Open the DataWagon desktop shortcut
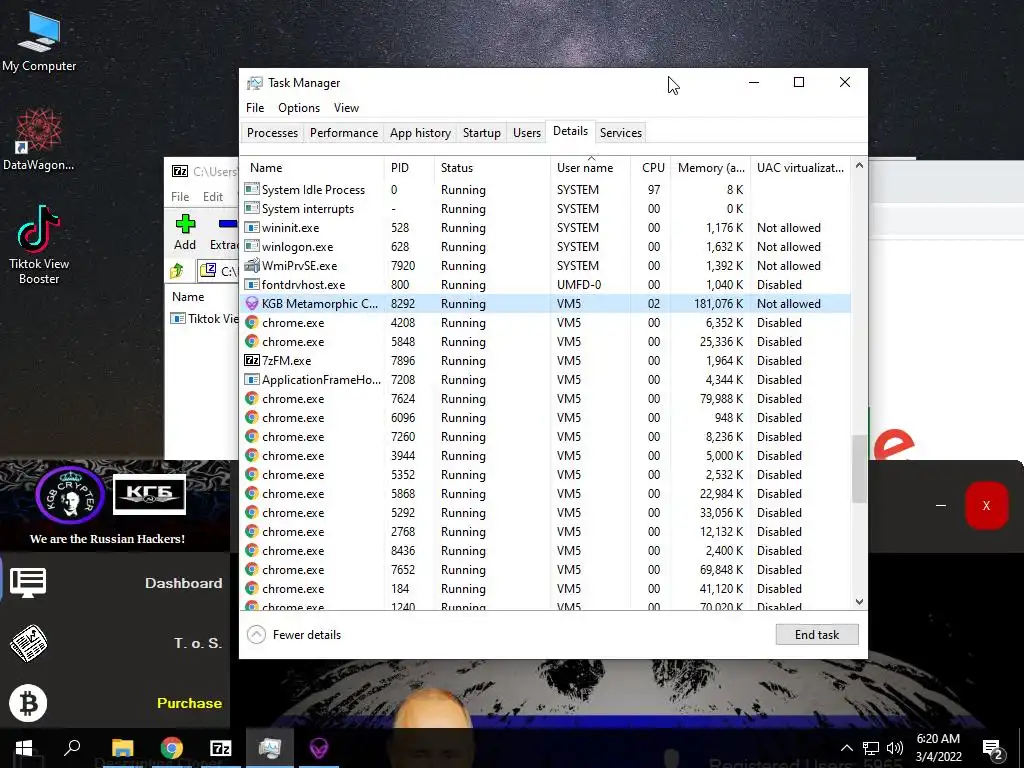 (39, 139)
